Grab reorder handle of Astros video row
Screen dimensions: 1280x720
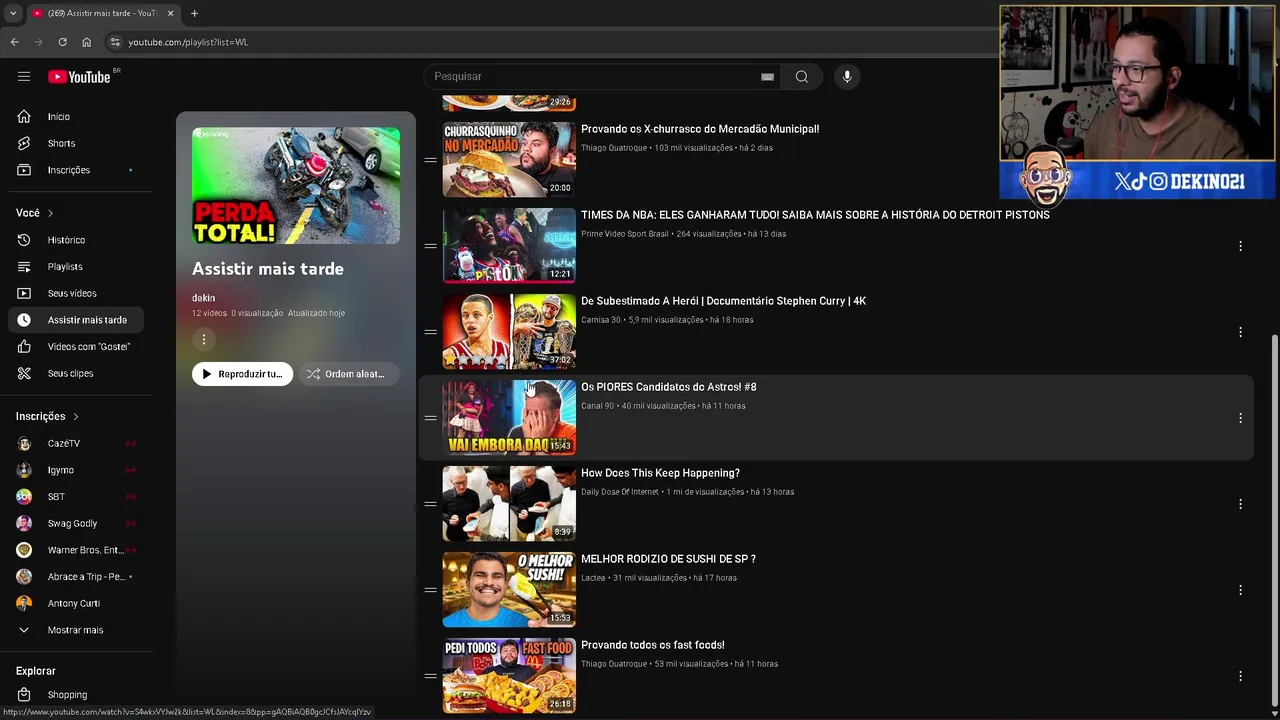click(430, 418)
